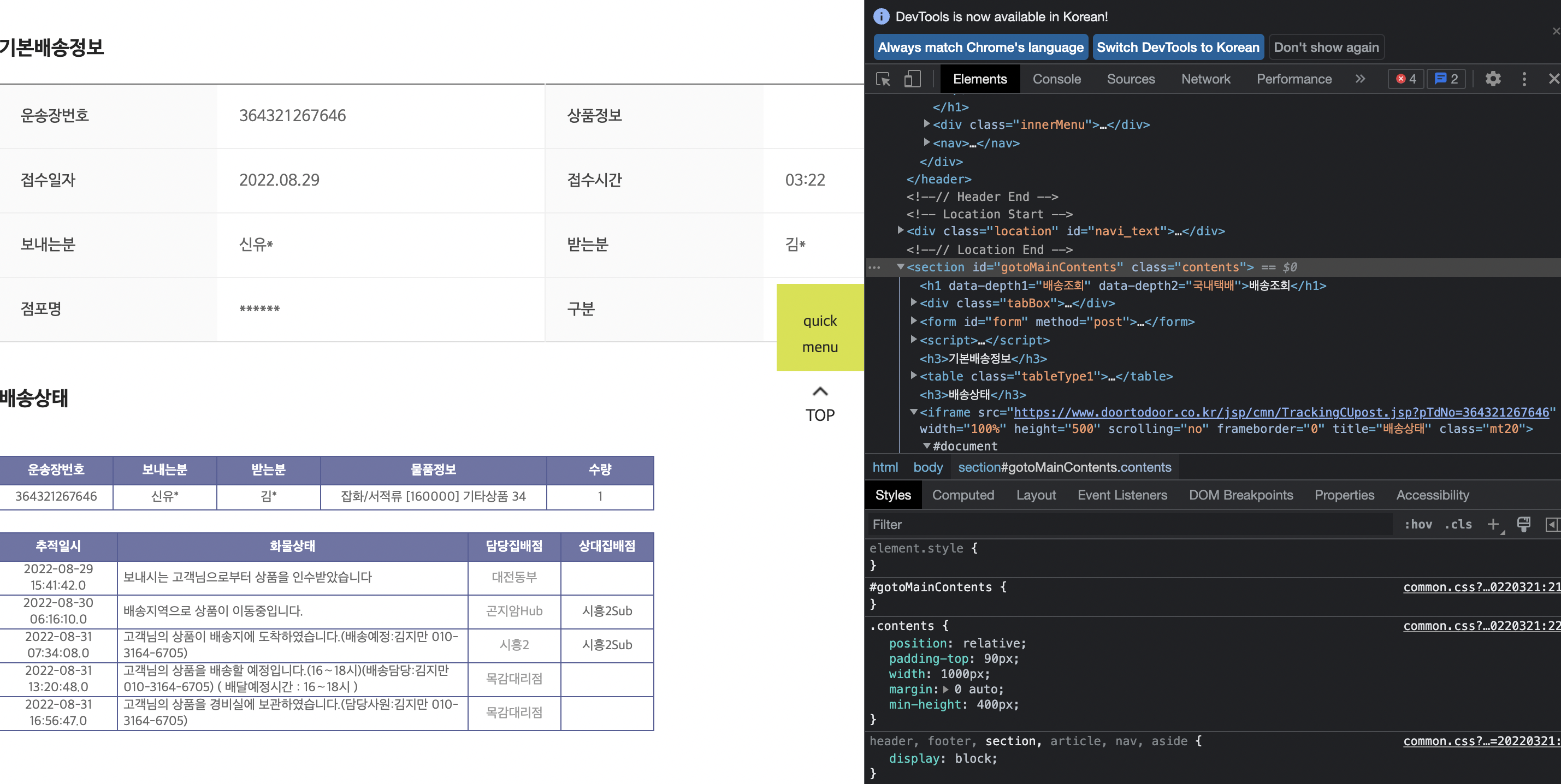Toggle :hov element state panel

[x=1418, y=524]
